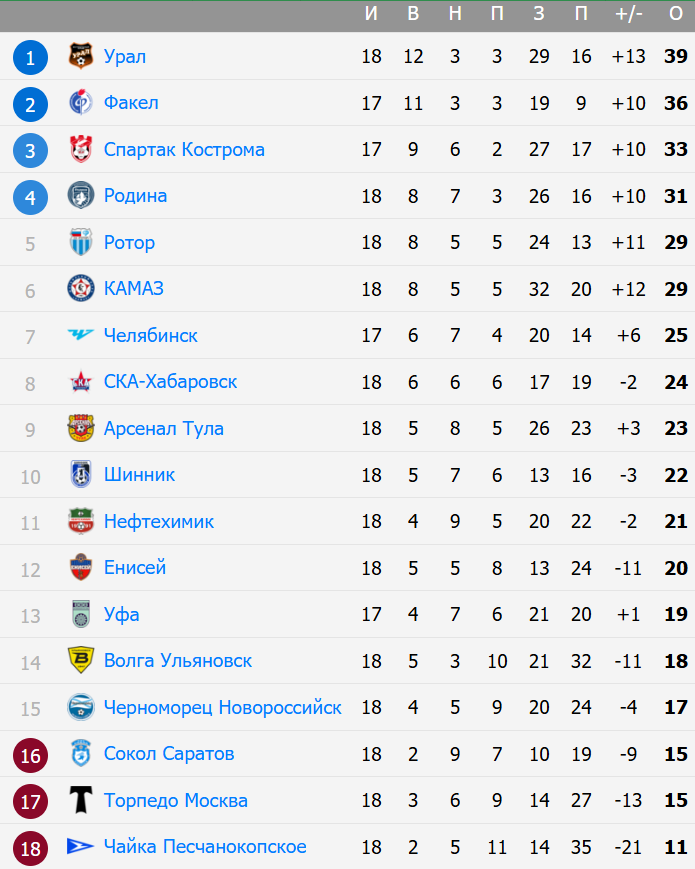Screen dimensions: 695x869
Task: Click the КАМАЗ team logo
Action: pyautogui.click(x=80, y=289)
